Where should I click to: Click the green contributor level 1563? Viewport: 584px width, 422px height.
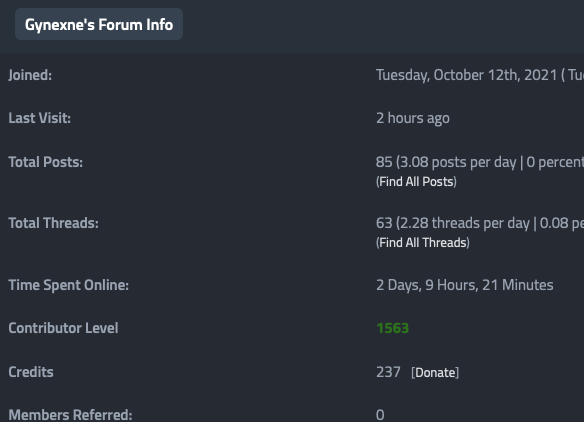pos(392,328)
